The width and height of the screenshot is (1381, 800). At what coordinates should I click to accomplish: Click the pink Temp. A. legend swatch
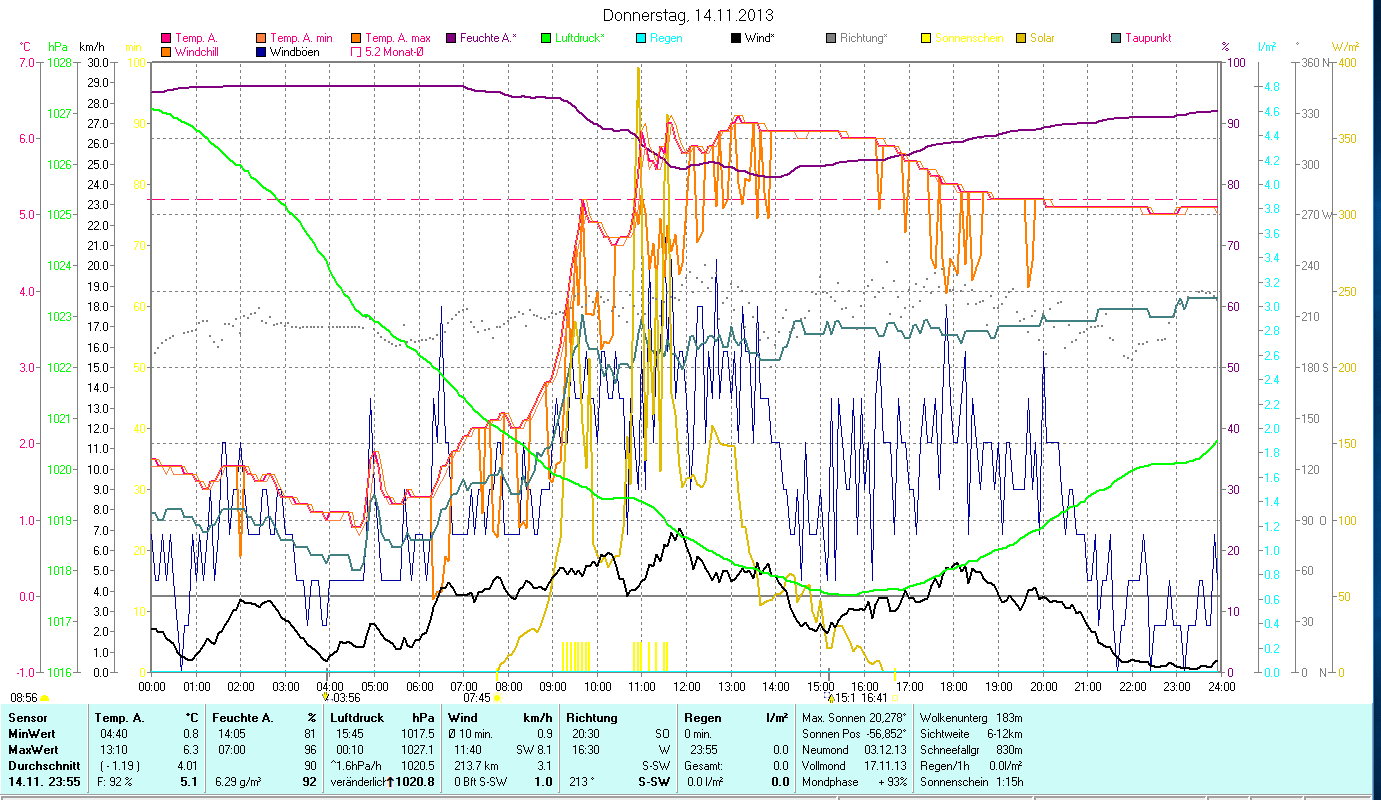click(x=166, y=38)
